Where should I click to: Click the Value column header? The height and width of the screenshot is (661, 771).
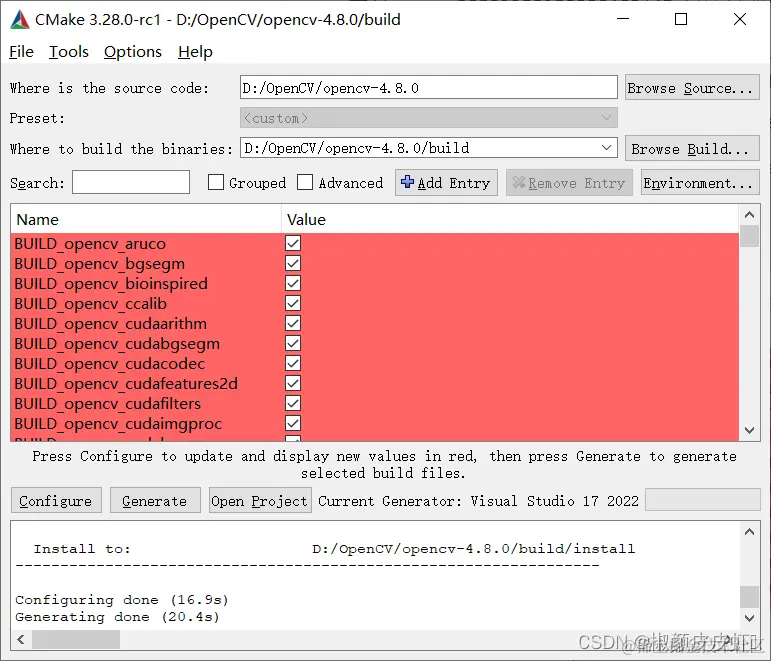(x=510, y=219)
